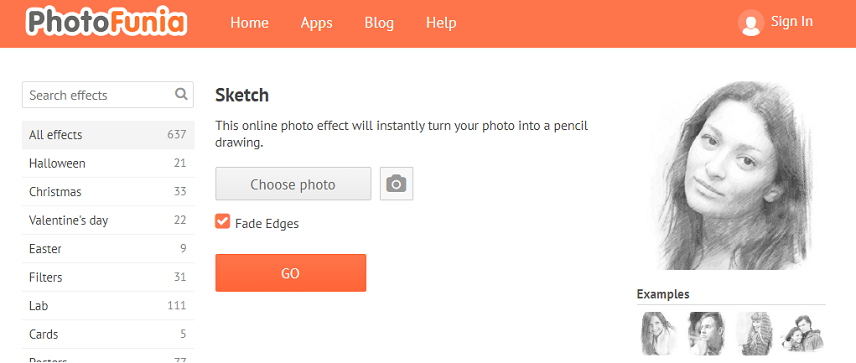This screenshot has width=856, height=363.
Task: Open the first example thumbnail
Action: coord(657,332)
